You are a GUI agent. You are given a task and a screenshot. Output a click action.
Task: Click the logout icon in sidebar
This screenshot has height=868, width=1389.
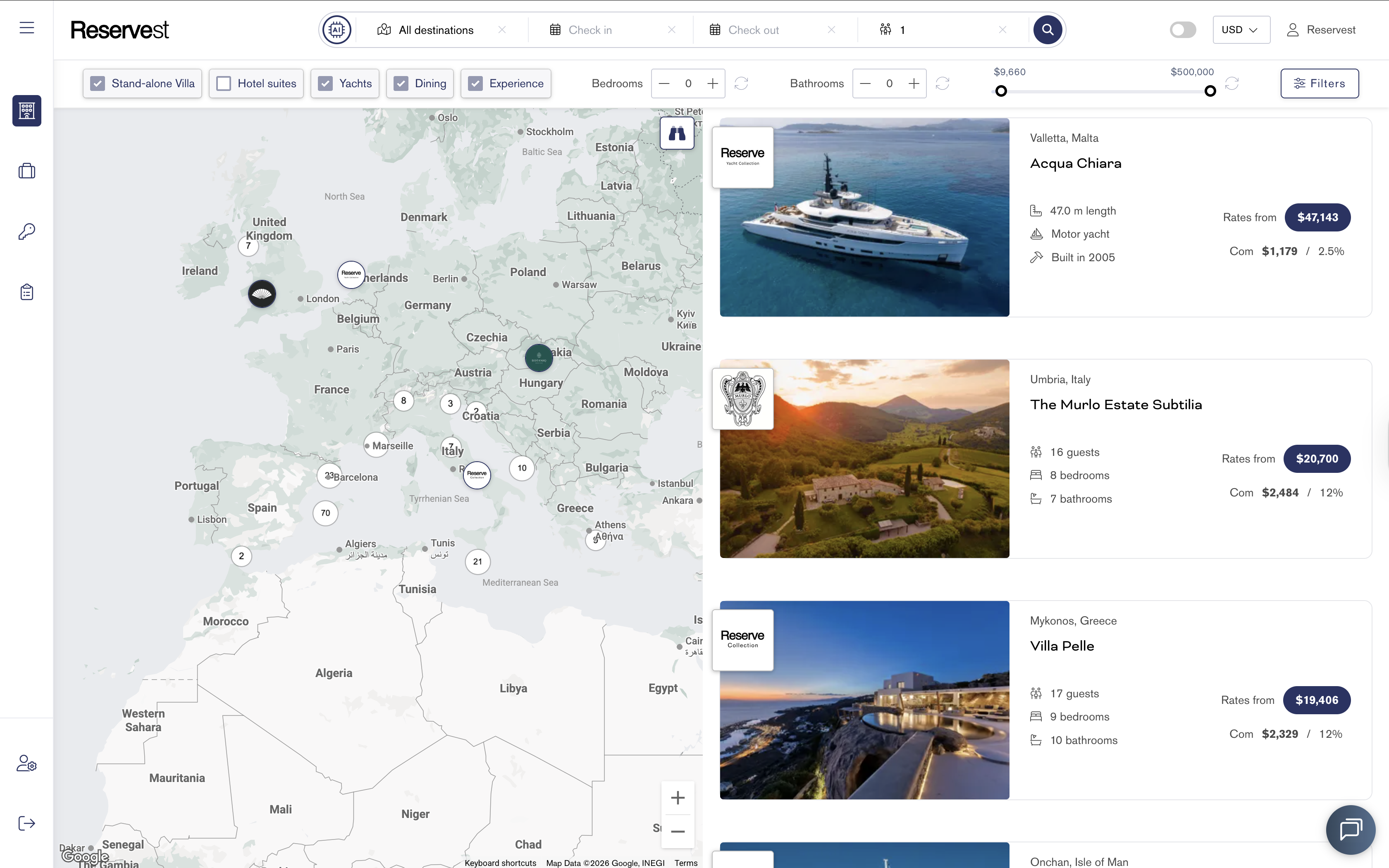pos(27,823)
